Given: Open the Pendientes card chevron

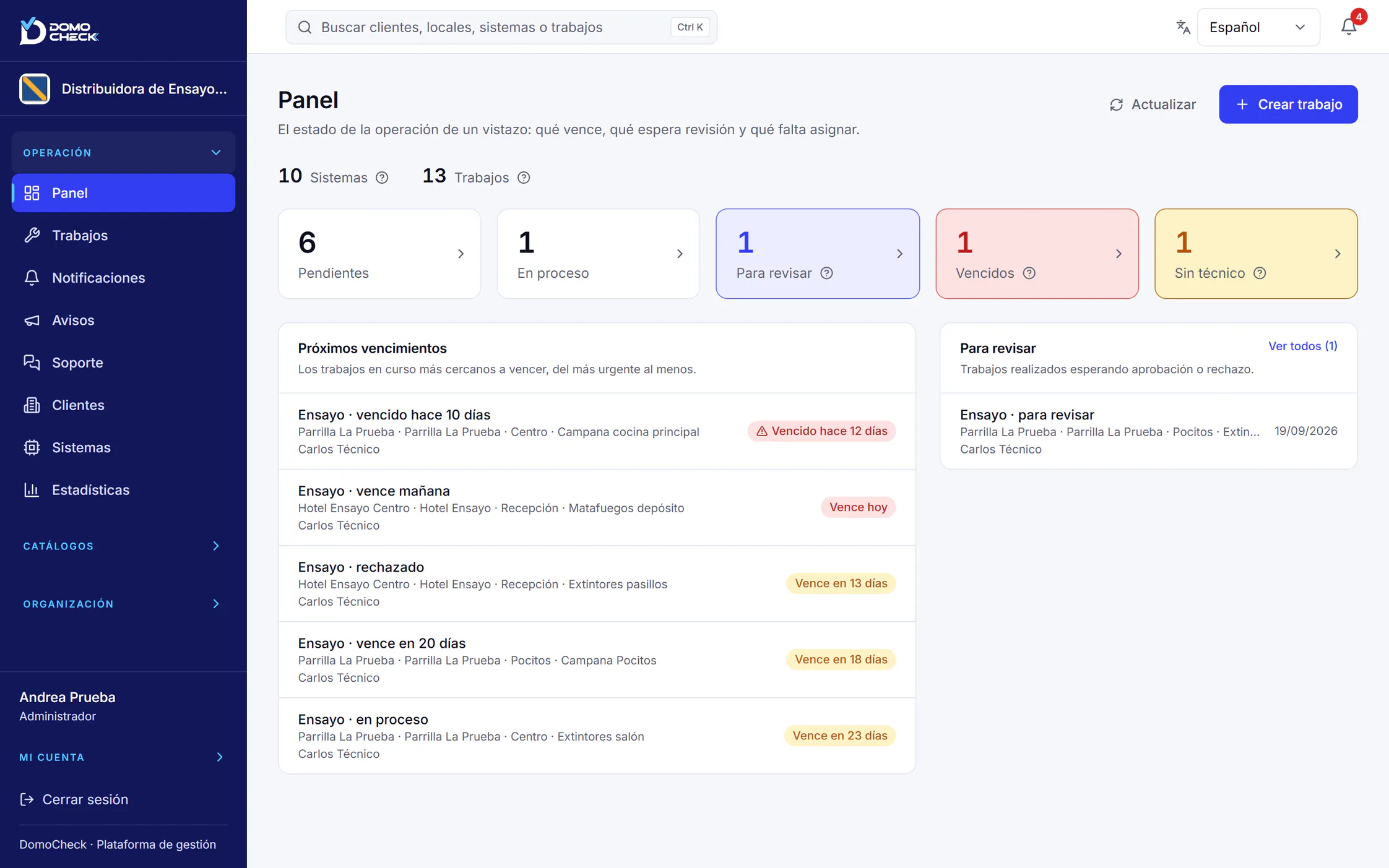Looking at the screenshot, I should pyautogui.click(x=461, y=254).
